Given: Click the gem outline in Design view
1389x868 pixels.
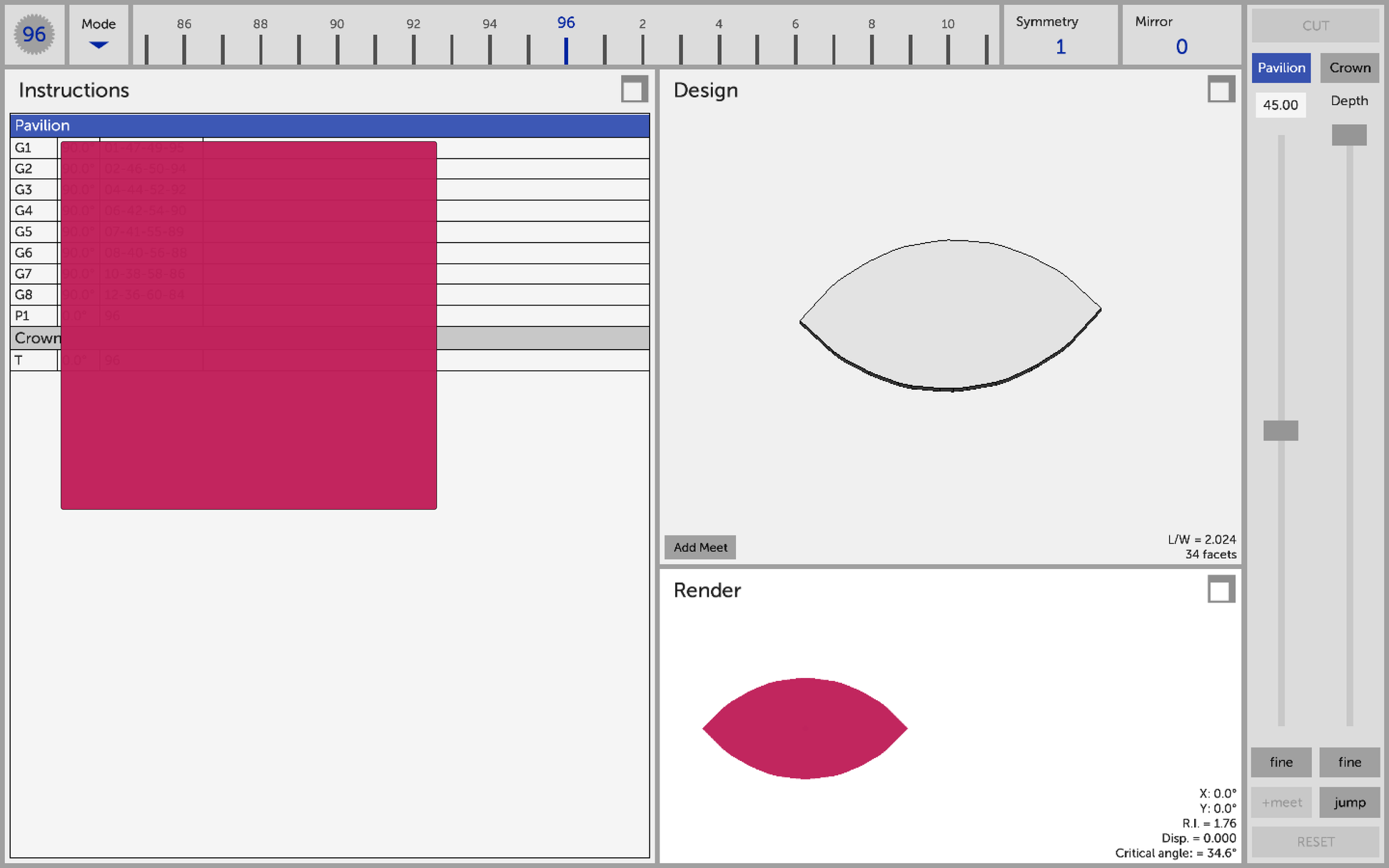Looking at the screenshot, I should coord(950,315).
